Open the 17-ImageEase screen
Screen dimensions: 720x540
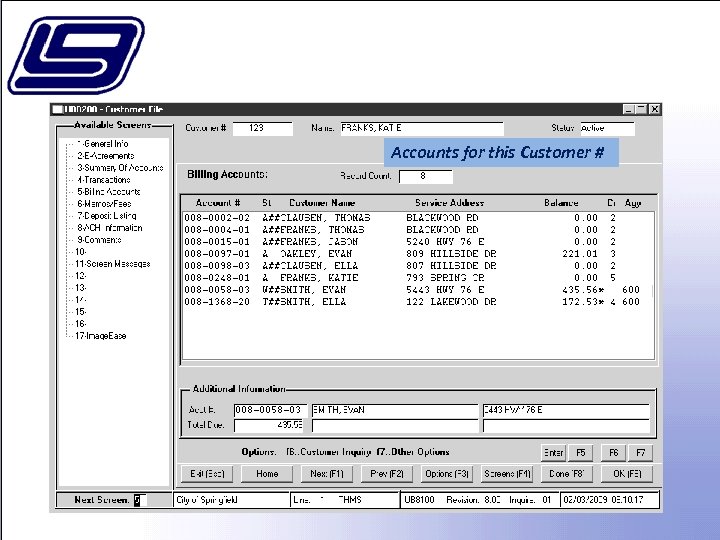pyautogui.click(x=101, y=336)
